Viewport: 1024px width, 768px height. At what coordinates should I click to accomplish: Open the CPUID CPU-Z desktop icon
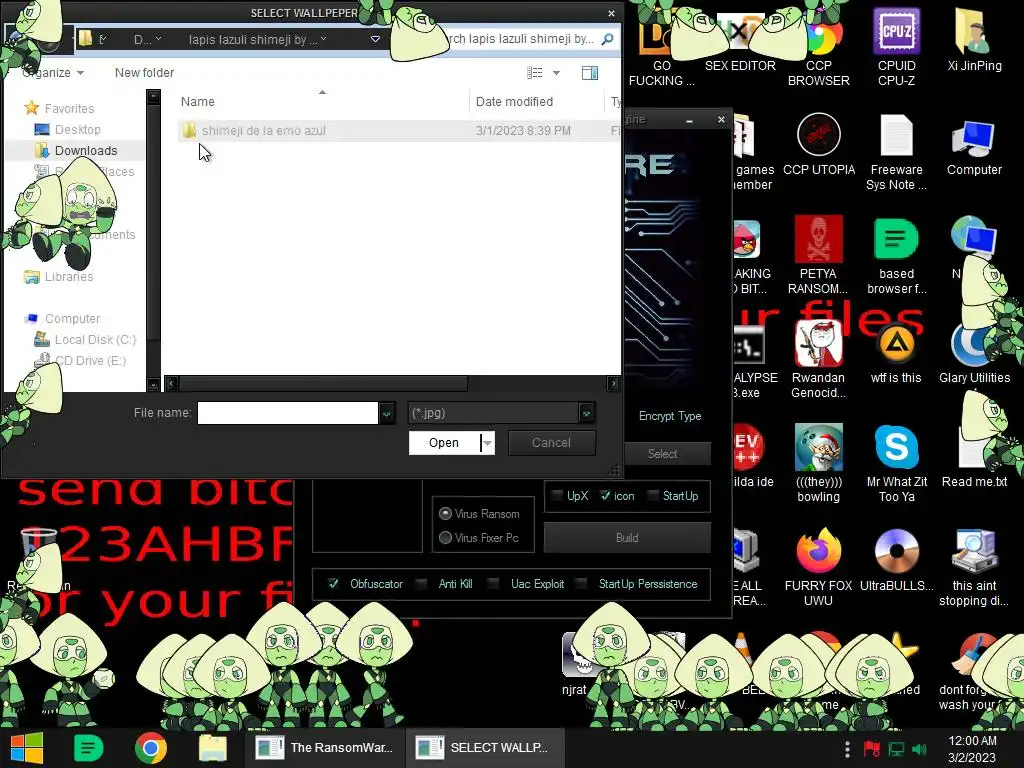896,46
